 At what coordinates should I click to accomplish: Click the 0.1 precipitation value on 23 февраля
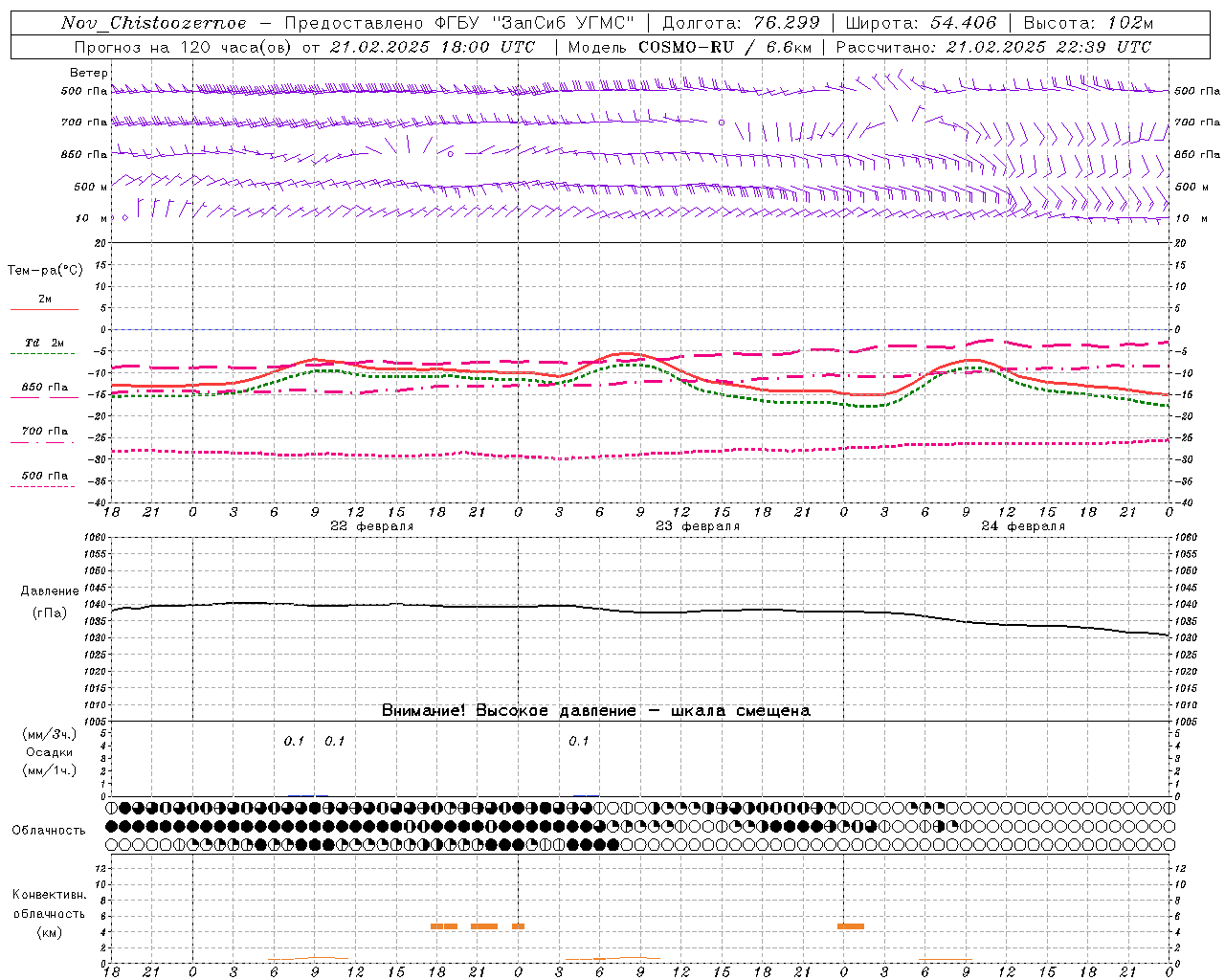coord(579,742)
